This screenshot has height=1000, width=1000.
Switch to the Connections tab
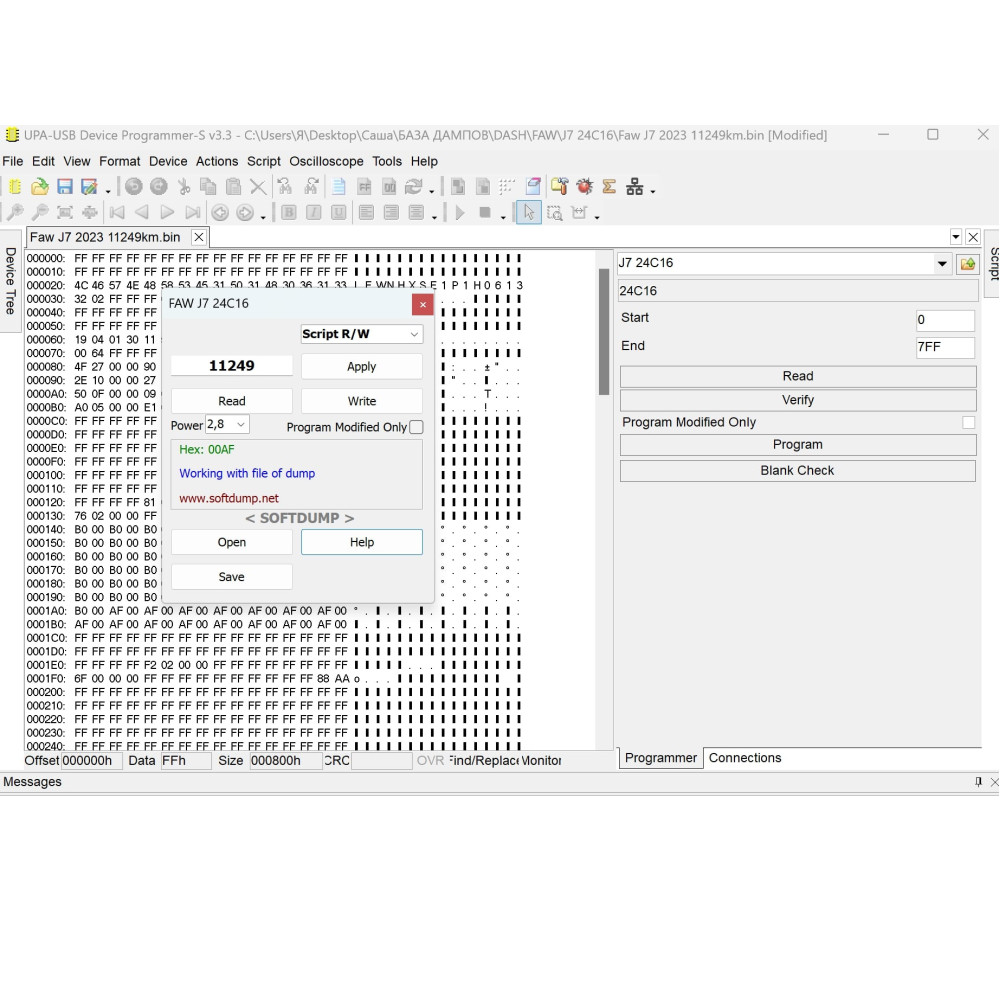[745, 758]
